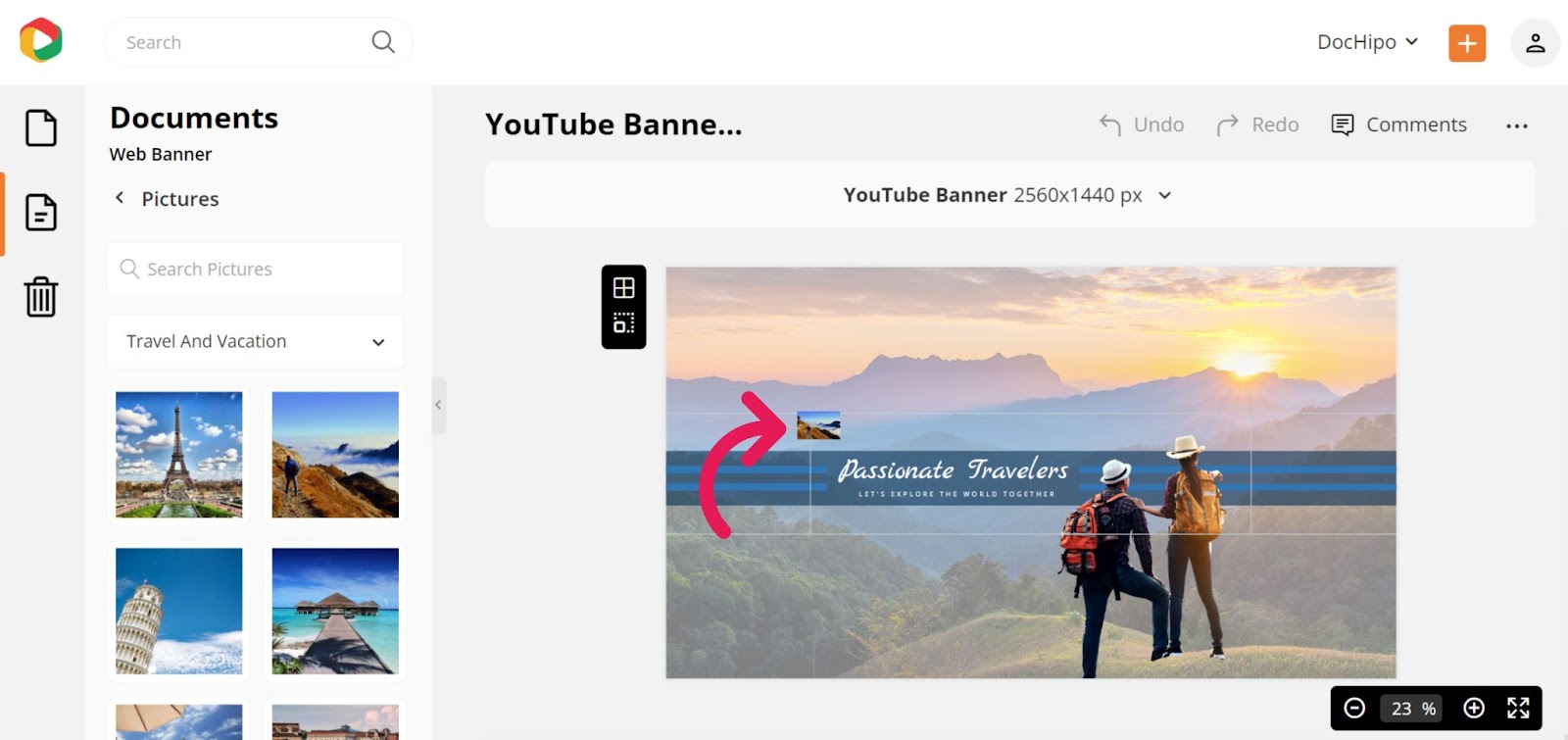Toggle the grid layout icon on canvas toolbar
The height and width of the screenshot is (740, 1568).
(x=624, y=287)
